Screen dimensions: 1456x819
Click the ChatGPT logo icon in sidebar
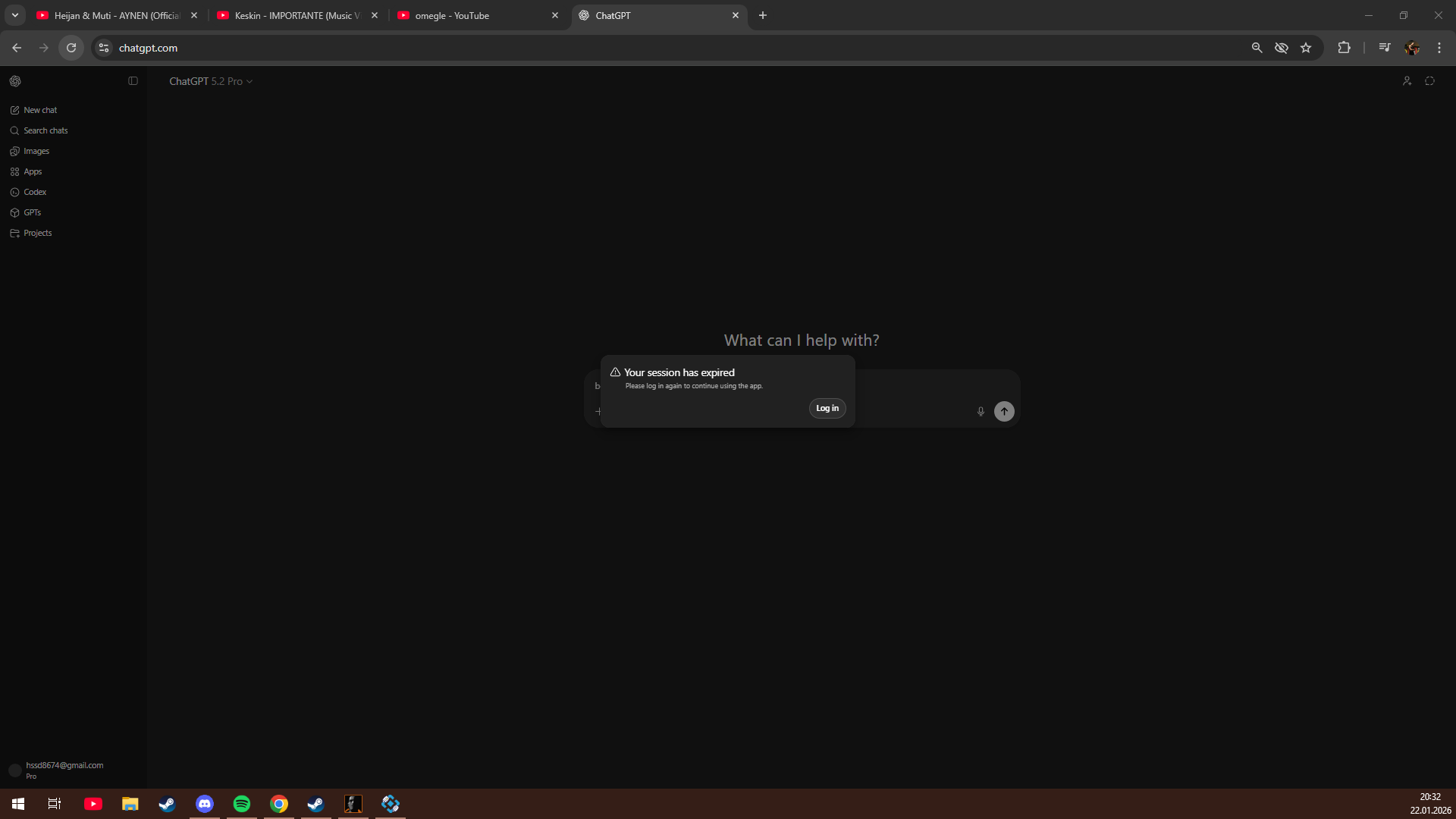pos(15,81)
